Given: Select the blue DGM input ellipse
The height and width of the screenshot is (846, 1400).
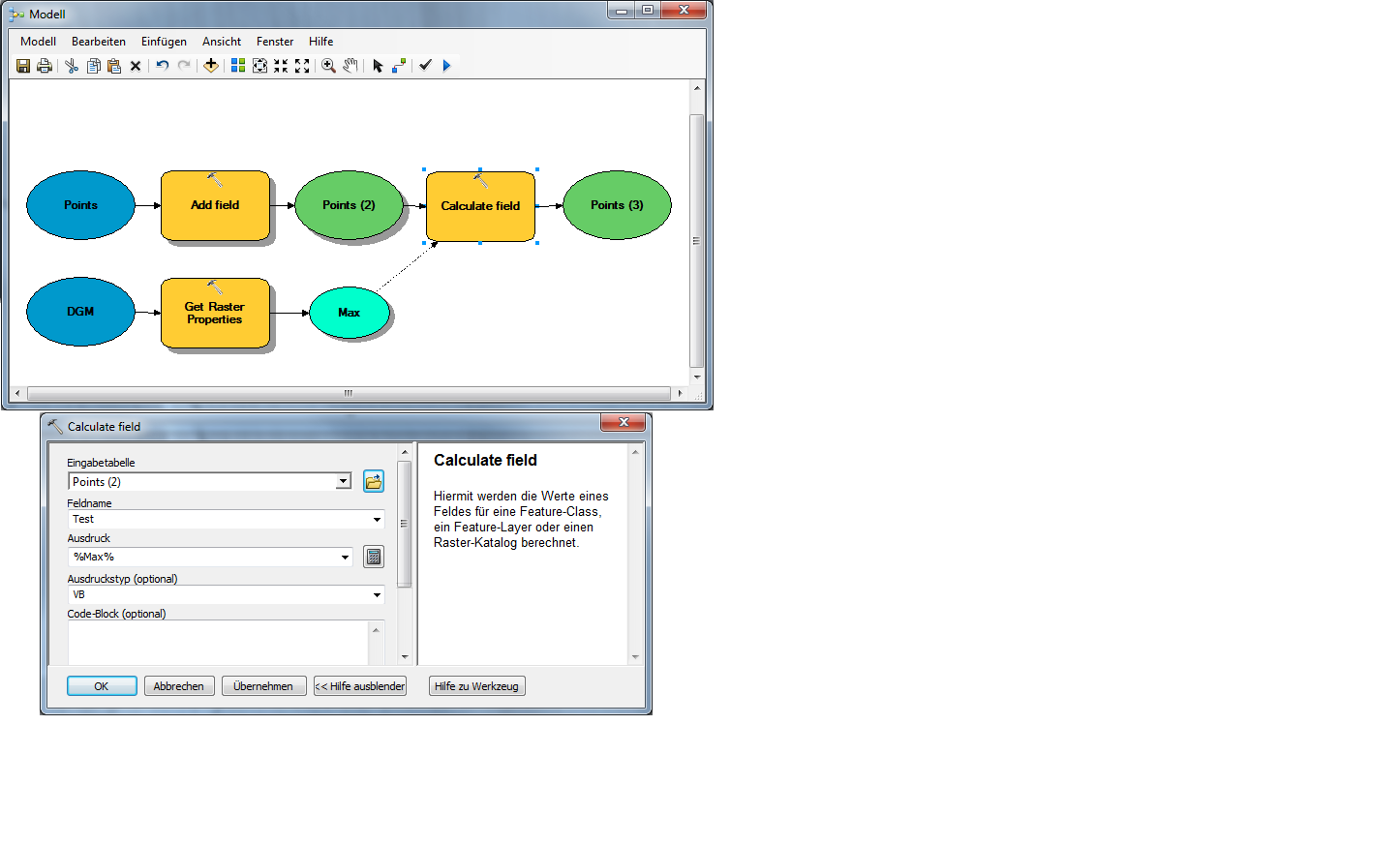Looking at the screenshot, I should coord(80,312).
